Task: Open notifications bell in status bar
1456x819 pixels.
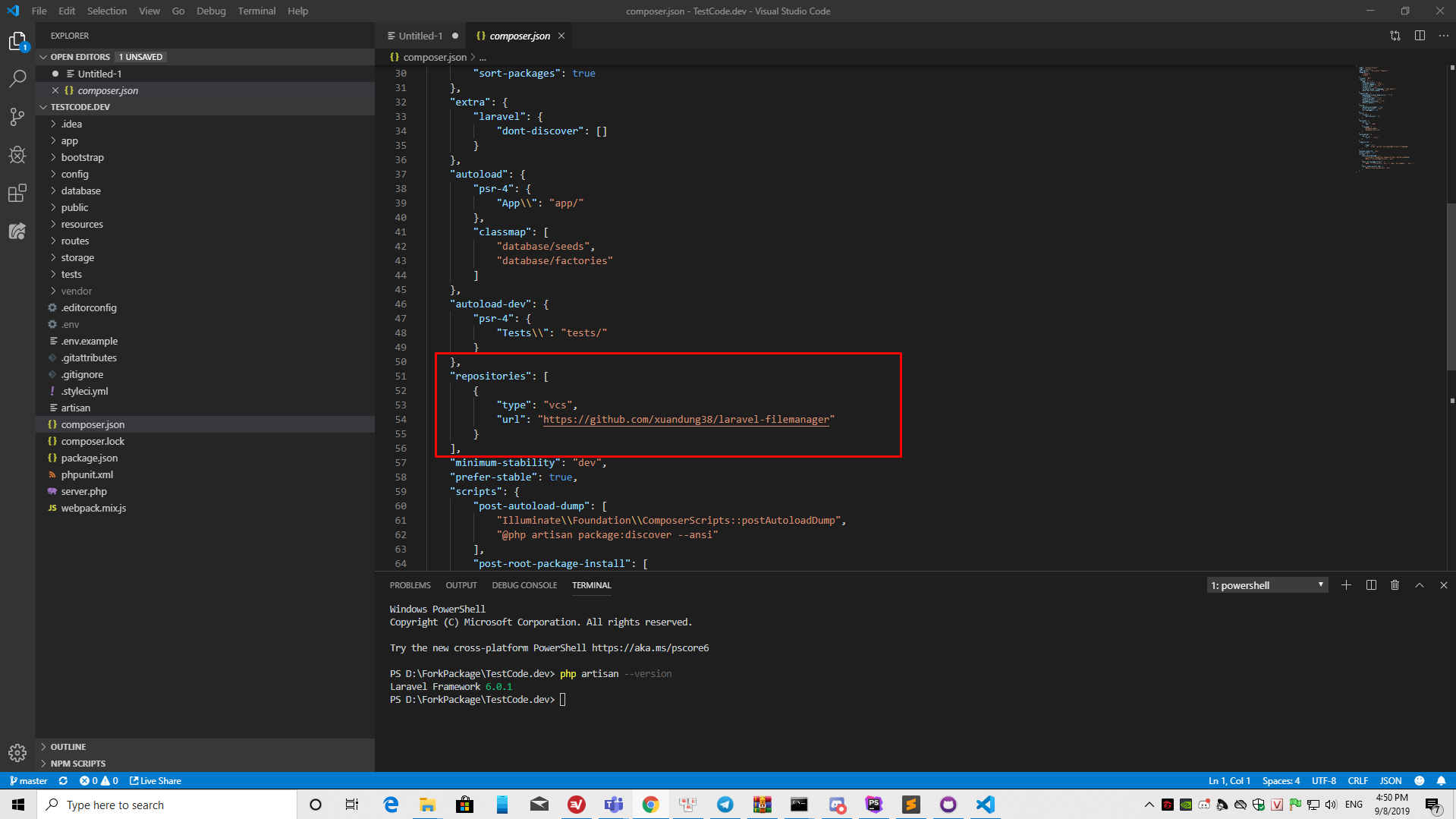Action: point(1441,781)
